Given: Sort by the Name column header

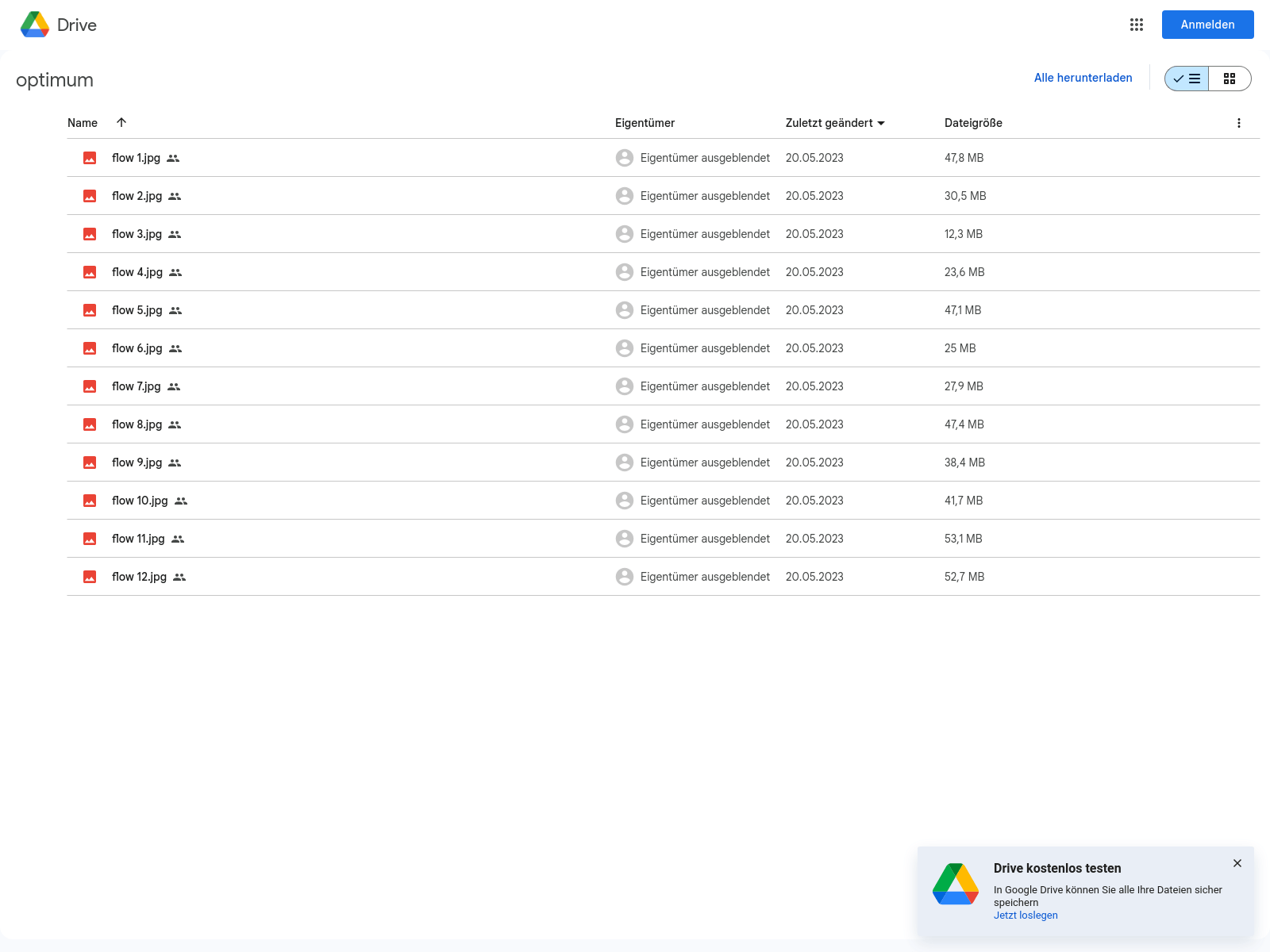Looking at the screenshot, I should point(83,123).
